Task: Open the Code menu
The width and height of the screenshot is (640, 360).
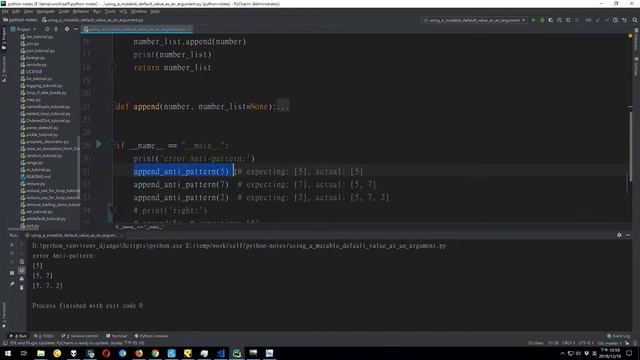Action: tap(64, 11)
